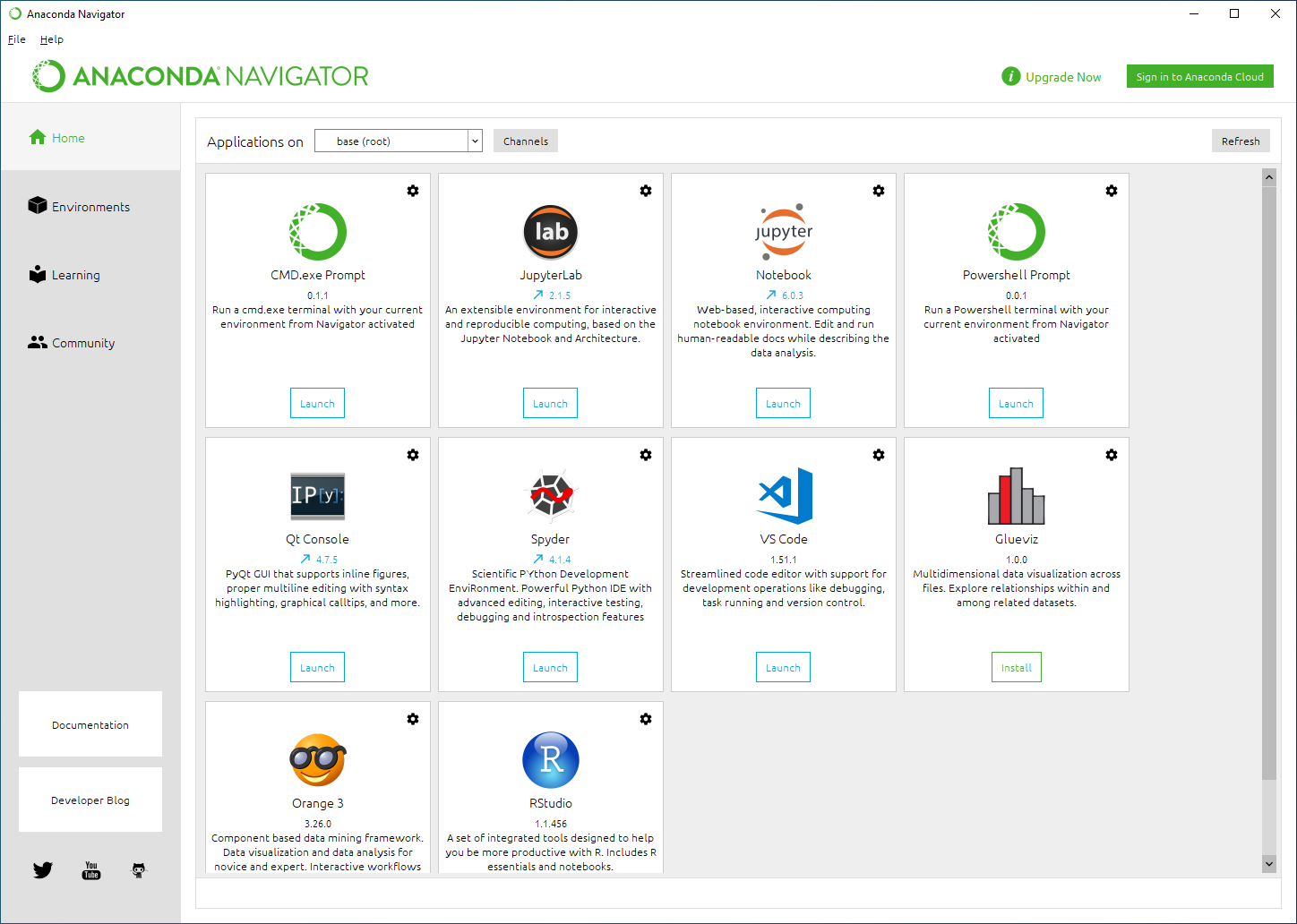Open the GitHub link icon
This screenshot has height=924, width=1297.
coord(139,870)
